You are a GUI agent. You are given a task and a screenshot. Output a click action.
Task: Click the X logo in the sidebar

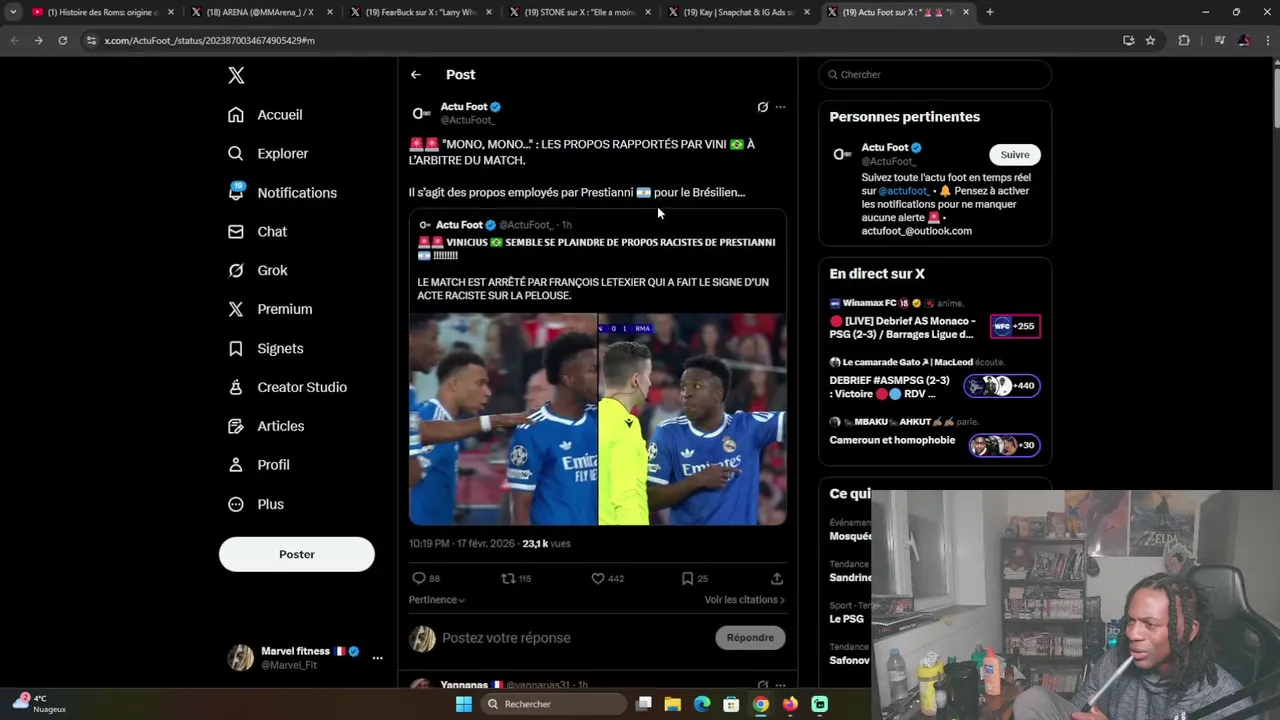236,75
